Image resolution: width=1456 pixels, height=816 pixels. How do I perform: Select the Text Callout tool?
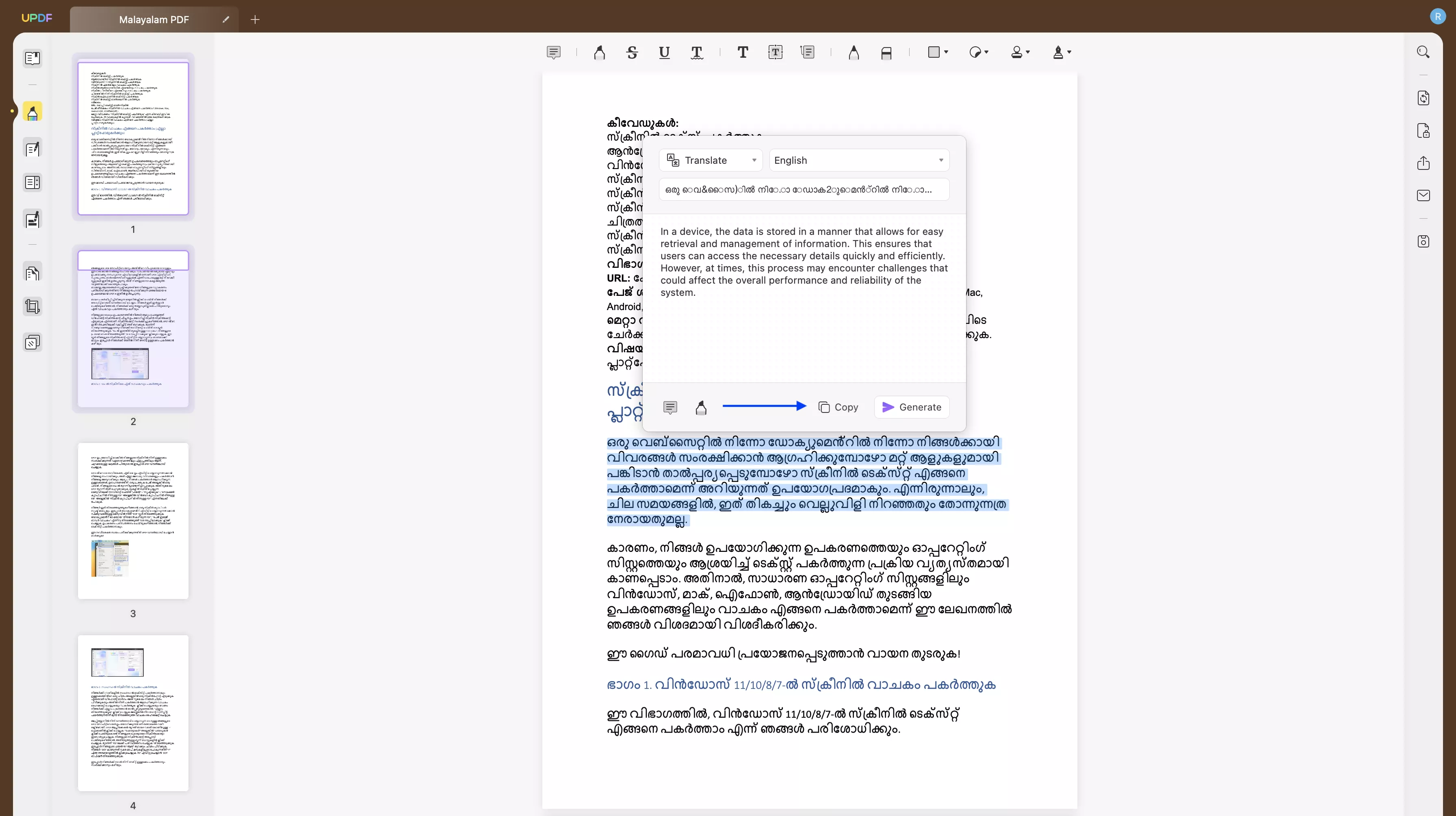[808, 52]
